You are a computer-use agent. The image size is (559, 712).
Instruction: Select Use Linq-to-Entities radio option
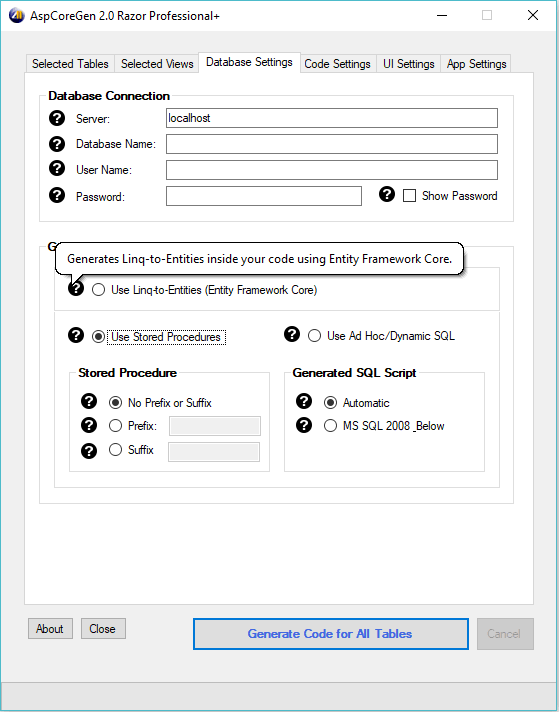[99, 290]
